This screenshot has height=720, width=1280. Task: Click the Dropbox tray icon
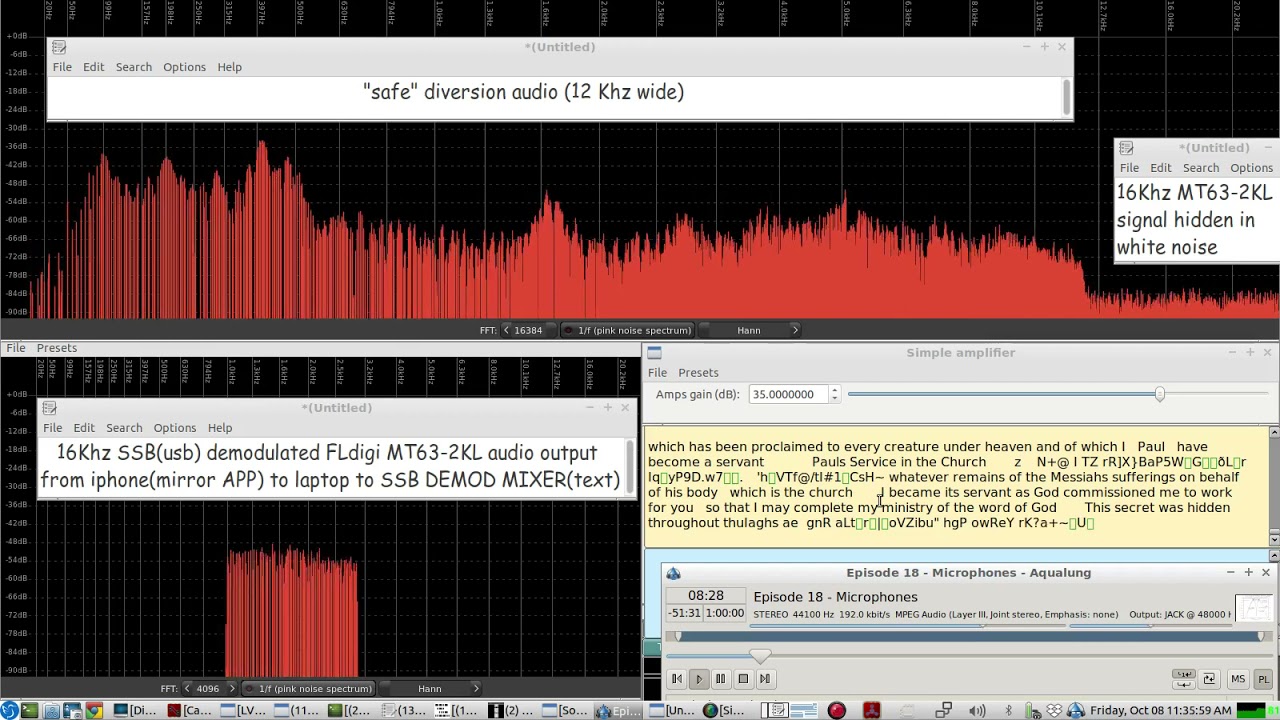point(1054,711)
